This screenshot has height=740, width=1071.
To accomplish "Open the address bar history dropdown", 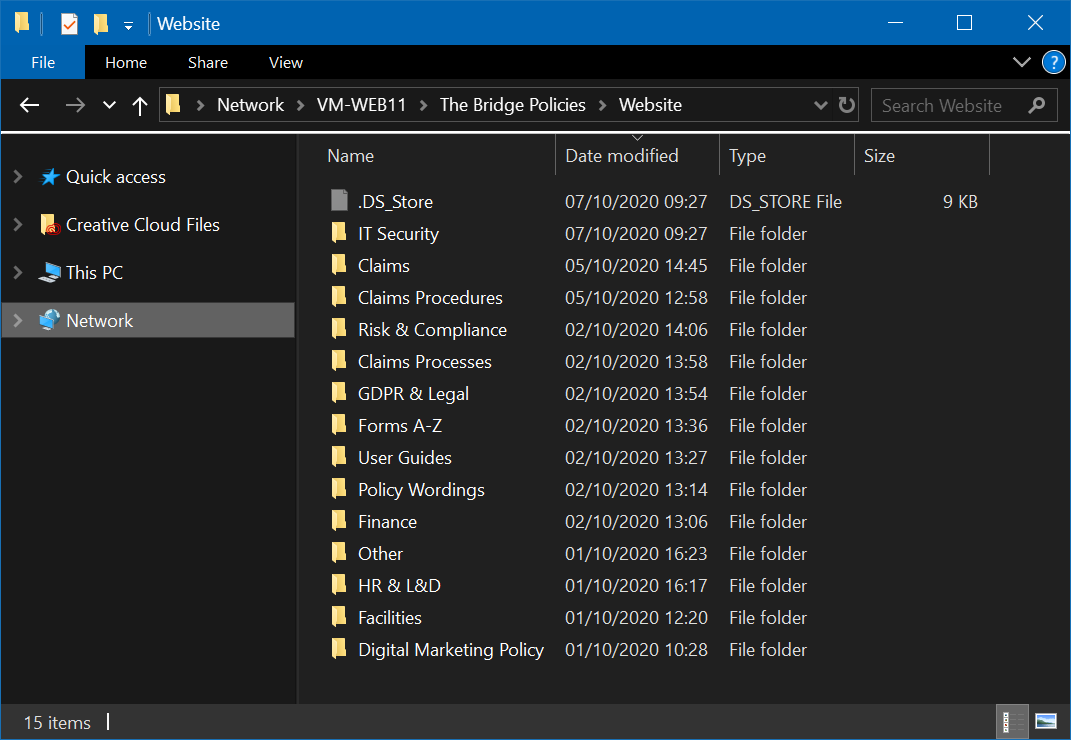I will coord(820,105).
